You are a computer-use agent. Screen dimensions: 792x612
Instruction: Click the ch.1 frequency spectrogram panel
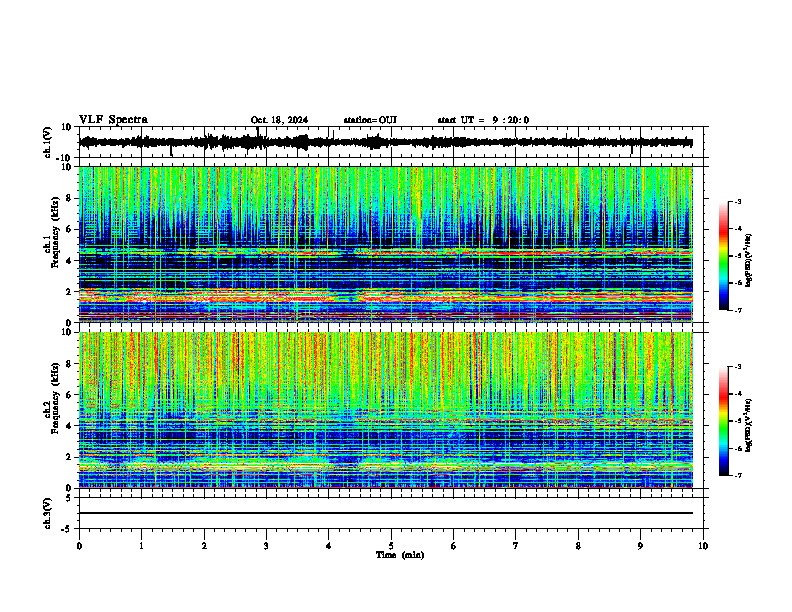point(386,244)
